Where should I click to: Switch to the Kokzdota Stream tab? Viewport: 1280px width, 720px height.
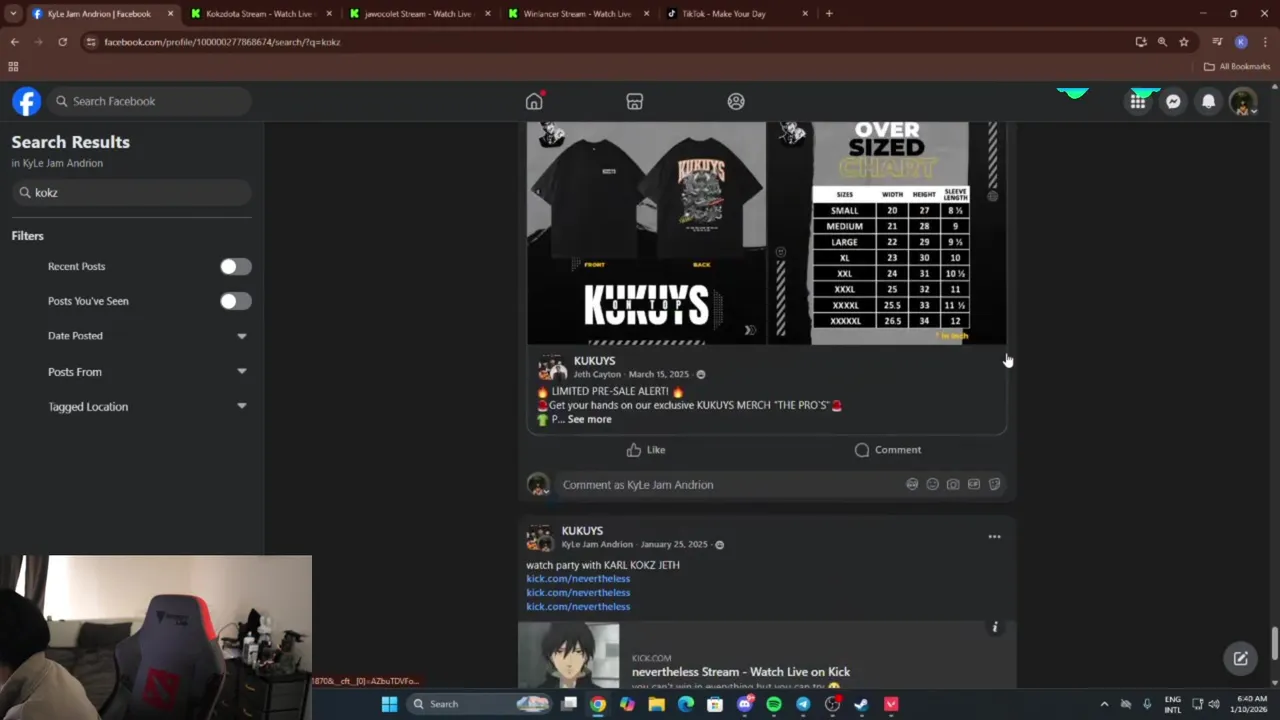coord(261,14)
